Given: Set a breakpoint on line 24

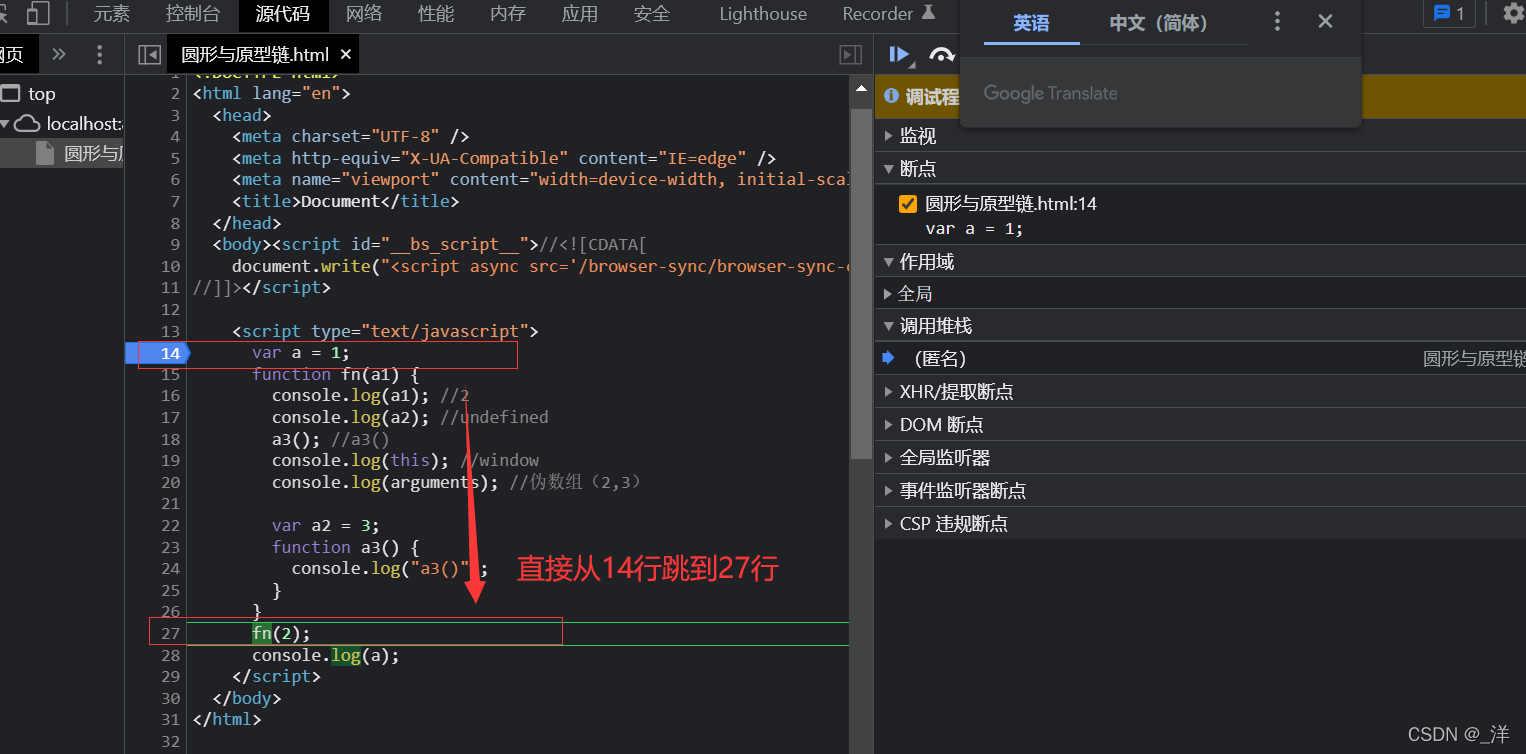Looking at the screenshot, I should [x=169, y=568].
